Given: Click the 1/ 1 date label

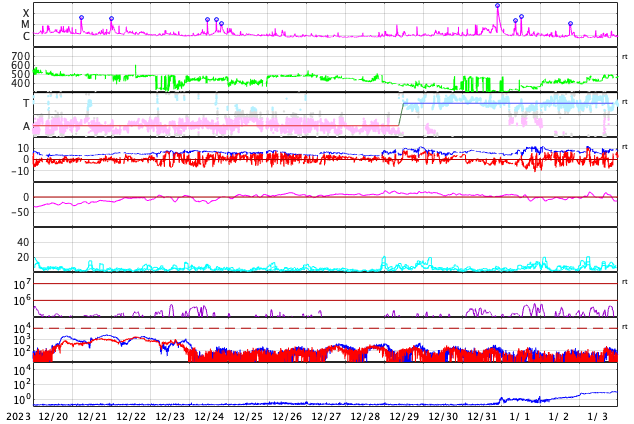Looking at the screenshot, I should [520, 417].
